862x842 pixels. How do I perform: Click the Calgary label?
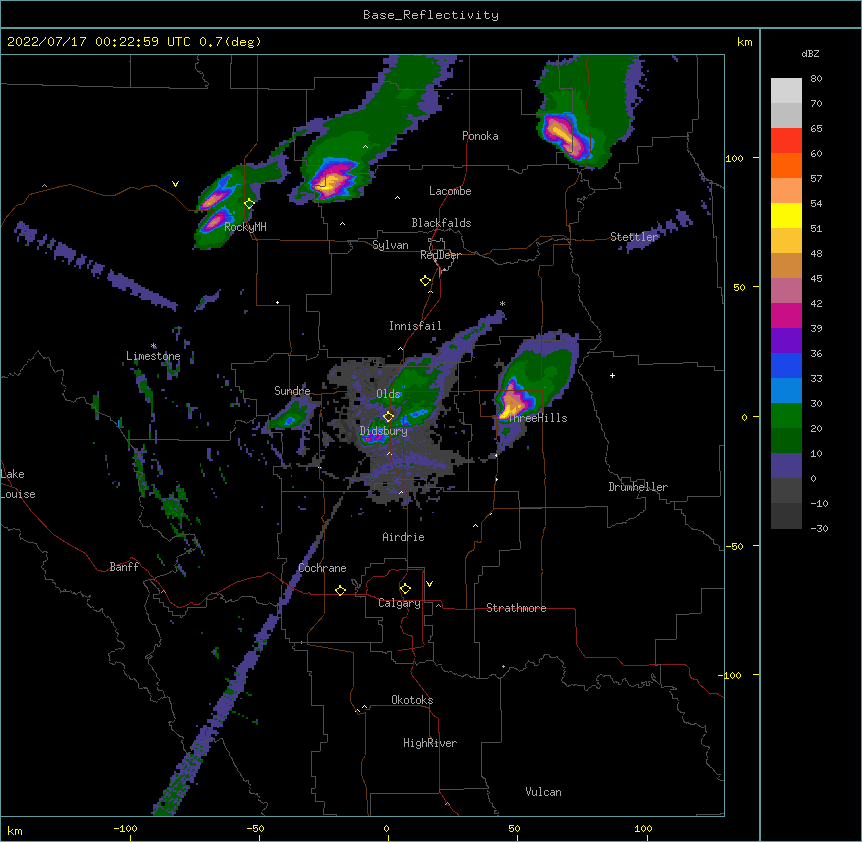(x=399, y=603)
